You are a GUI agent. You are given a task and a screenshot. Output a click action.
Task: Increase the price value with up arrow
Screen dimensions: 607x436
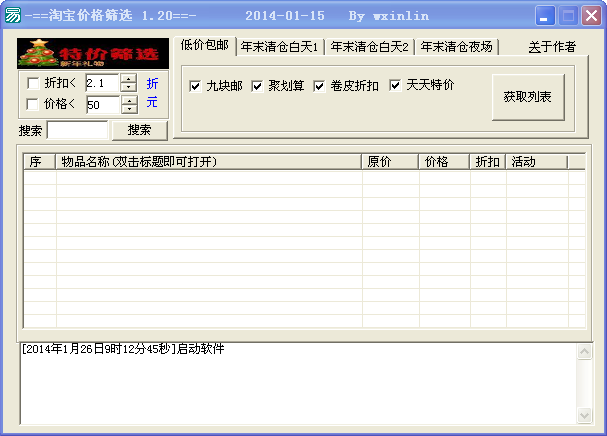(129, 100)
